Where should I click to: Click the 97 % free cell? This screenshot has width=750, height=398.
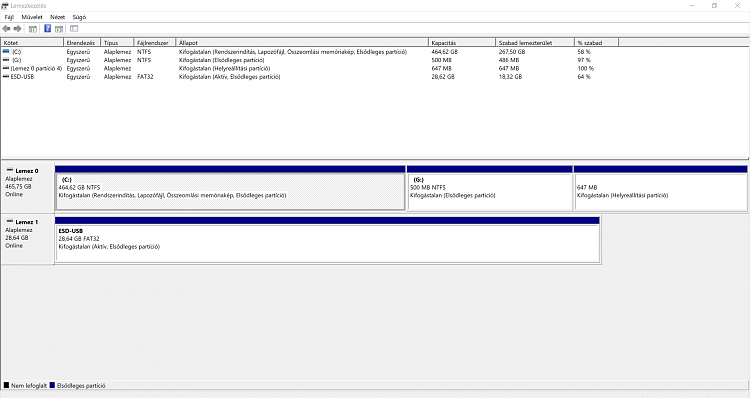(584, 60)
